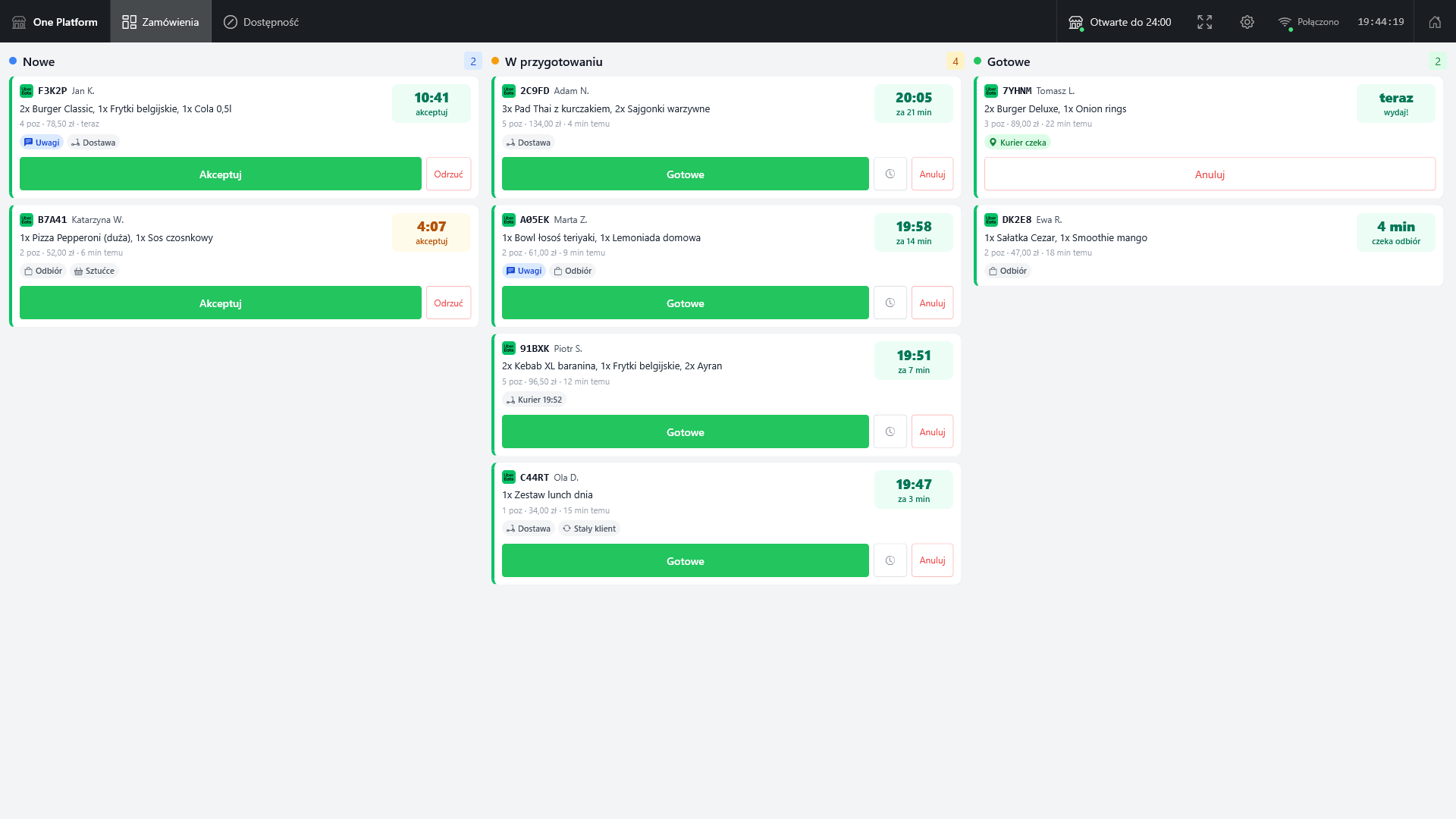Click the Uber Eats icon on order F3K2P
The height and width of the screenshot is (819, 1456).
pyautogui.click(x=27, y=91)
